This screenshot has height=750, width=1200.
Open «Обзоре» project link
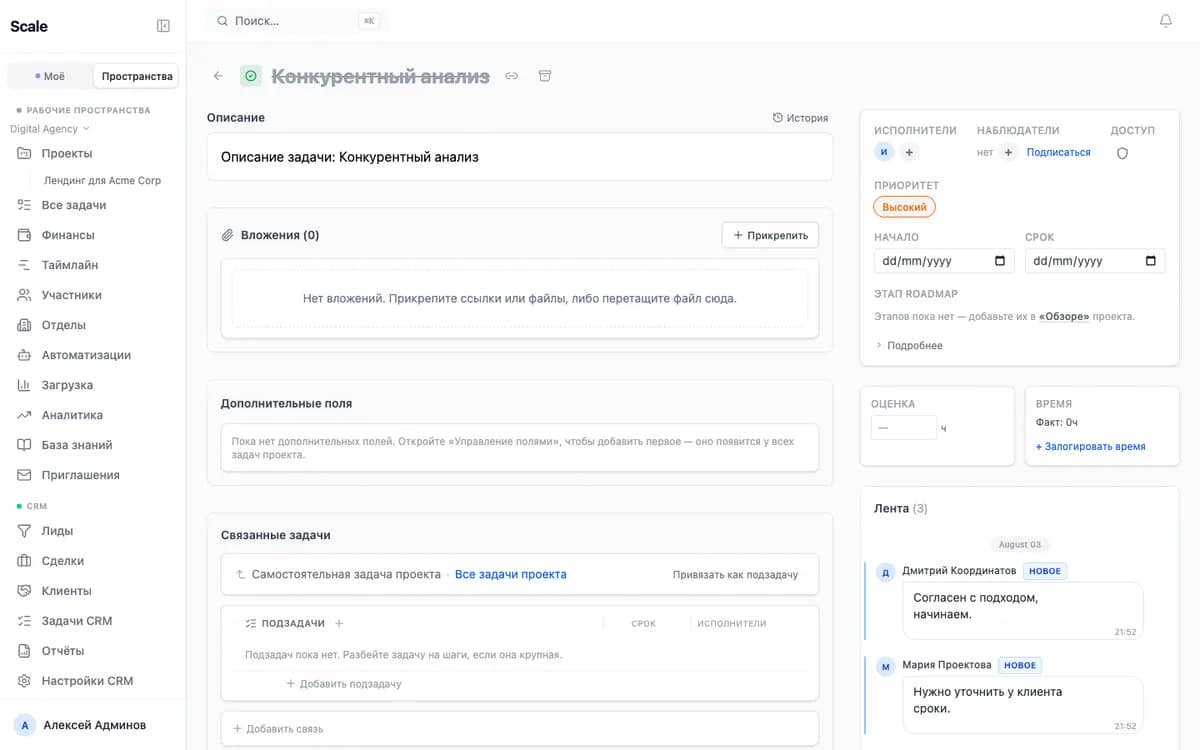tap(1064, 316)
